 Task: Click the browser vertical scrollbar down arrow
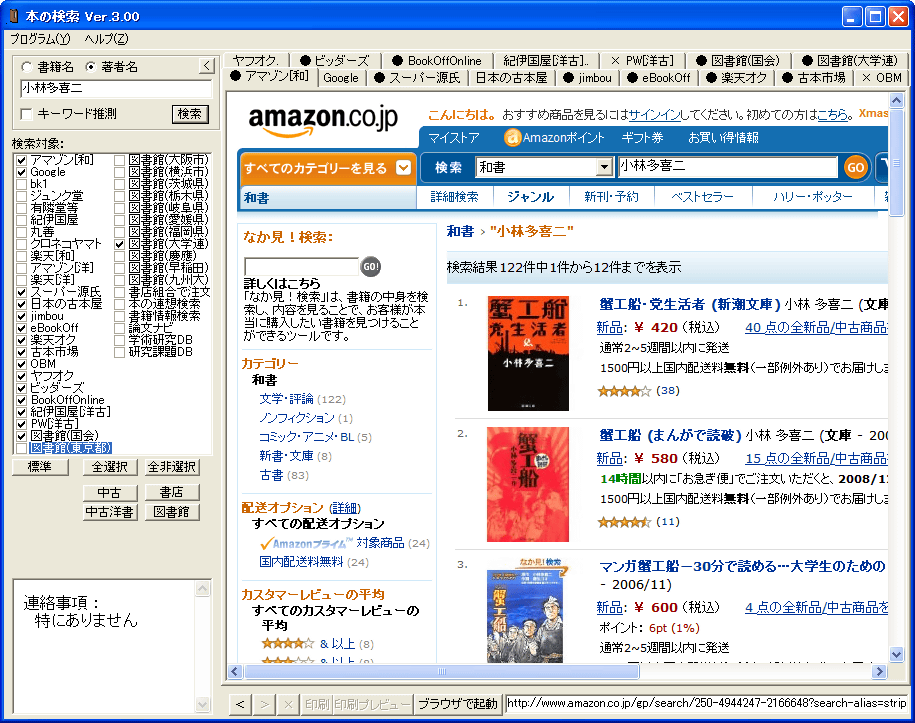pos(896,655)
